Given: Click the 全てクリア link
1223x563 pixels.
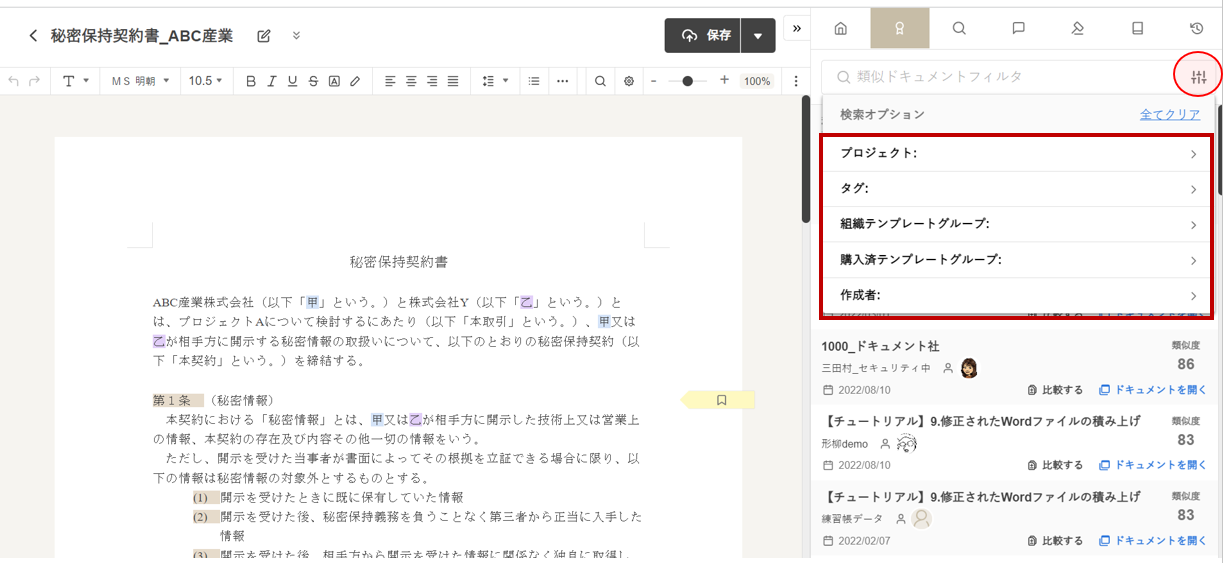Looking at the screenshot, I should click(1169, 115).
